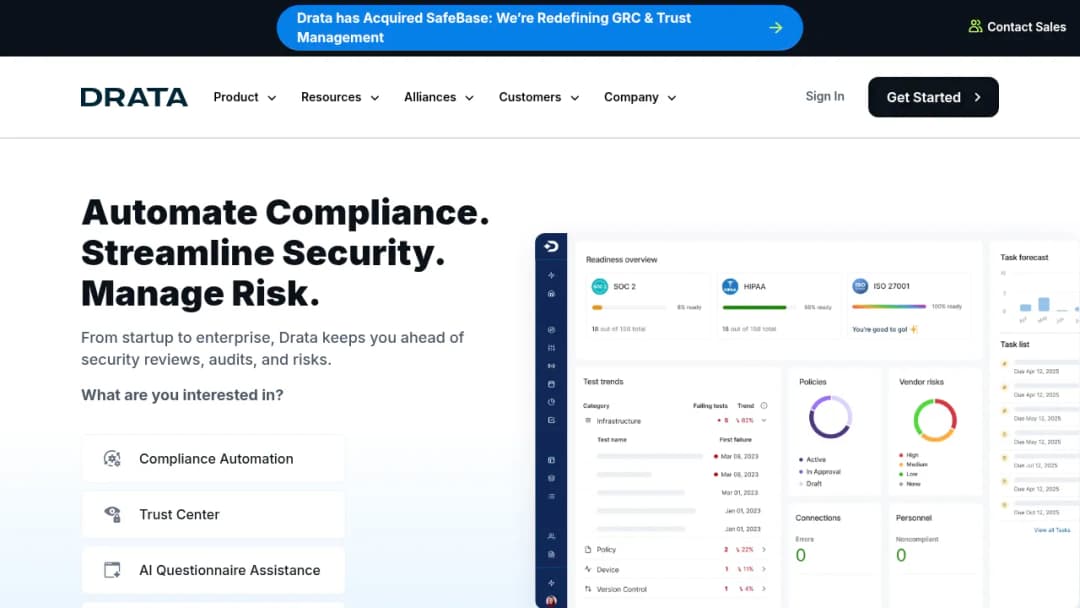Screen dimensions: 1080x608
Task: Select the Compliance Automation gear icon
Action: 112,459
